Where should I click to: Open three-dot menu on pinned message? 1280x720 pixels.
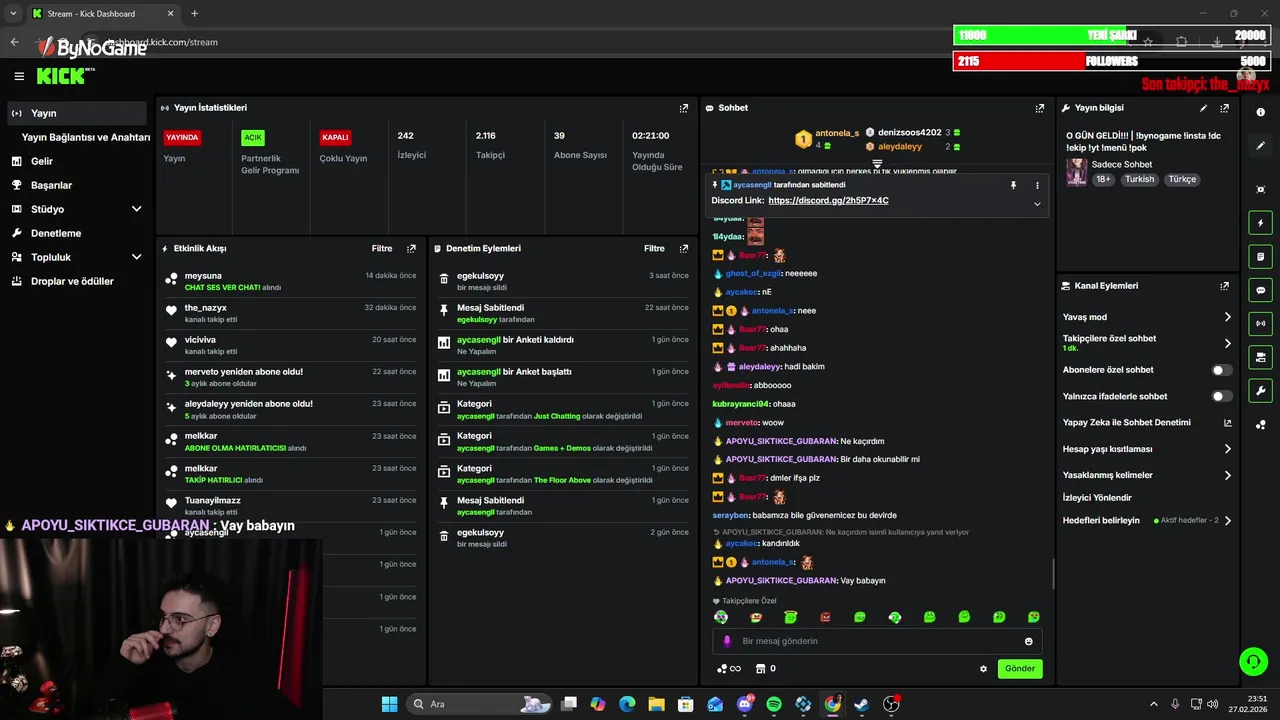[x=1037, y=185]
